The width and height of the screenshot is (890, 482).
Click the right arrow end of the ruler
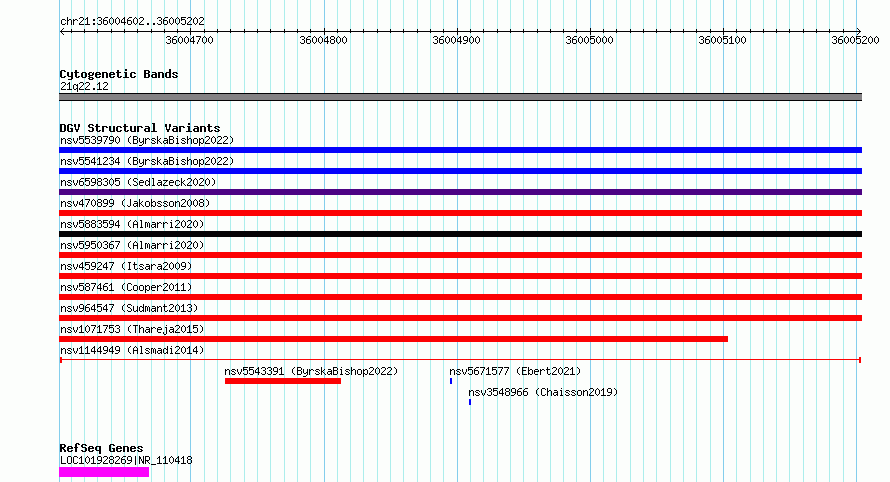pos(858,31)
